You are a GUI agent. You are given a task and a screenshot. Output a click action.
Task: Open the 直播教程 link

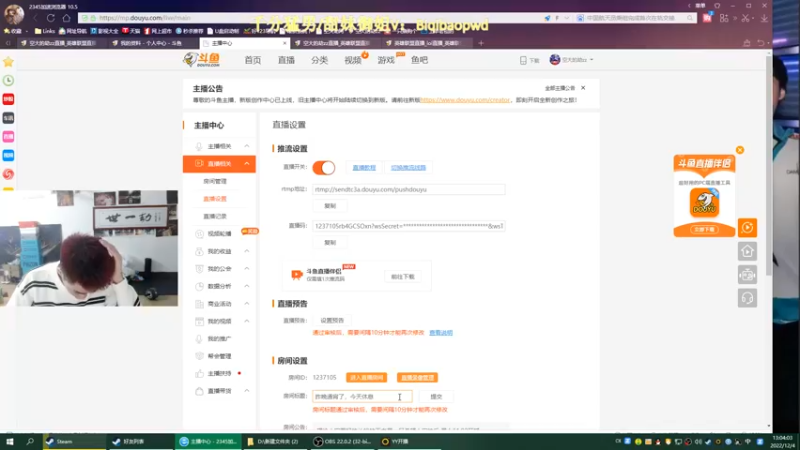[364, 167]
